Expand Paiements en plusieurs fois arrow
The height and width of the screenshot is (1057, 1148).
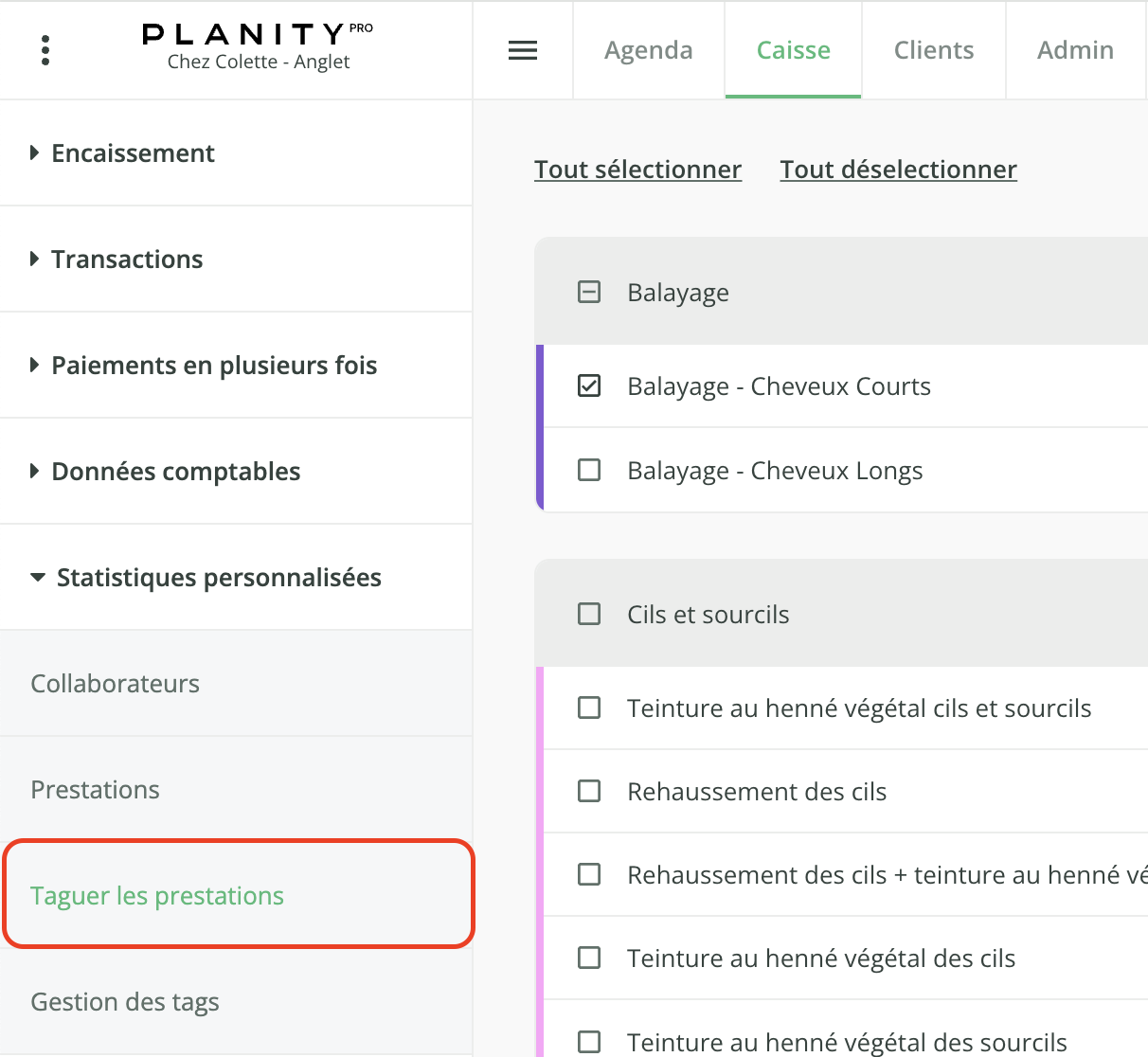35,365
